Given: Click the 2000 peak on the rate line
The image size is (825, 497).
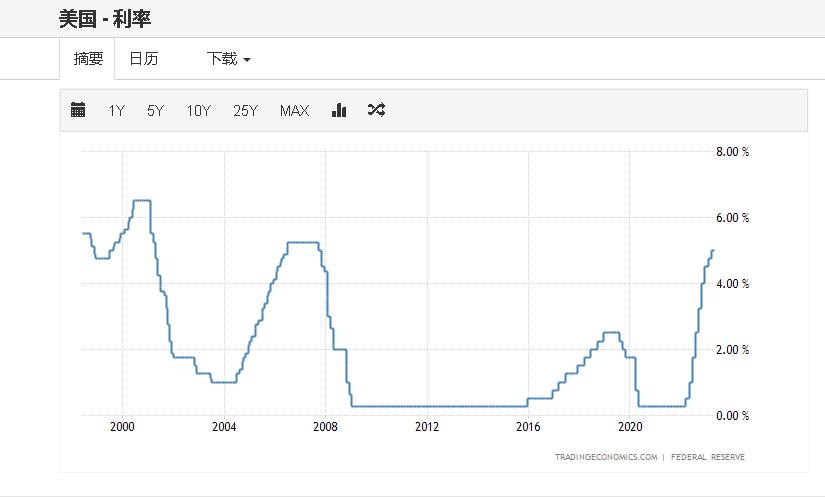Looking at the screenshot, I should tap(141, 201).
